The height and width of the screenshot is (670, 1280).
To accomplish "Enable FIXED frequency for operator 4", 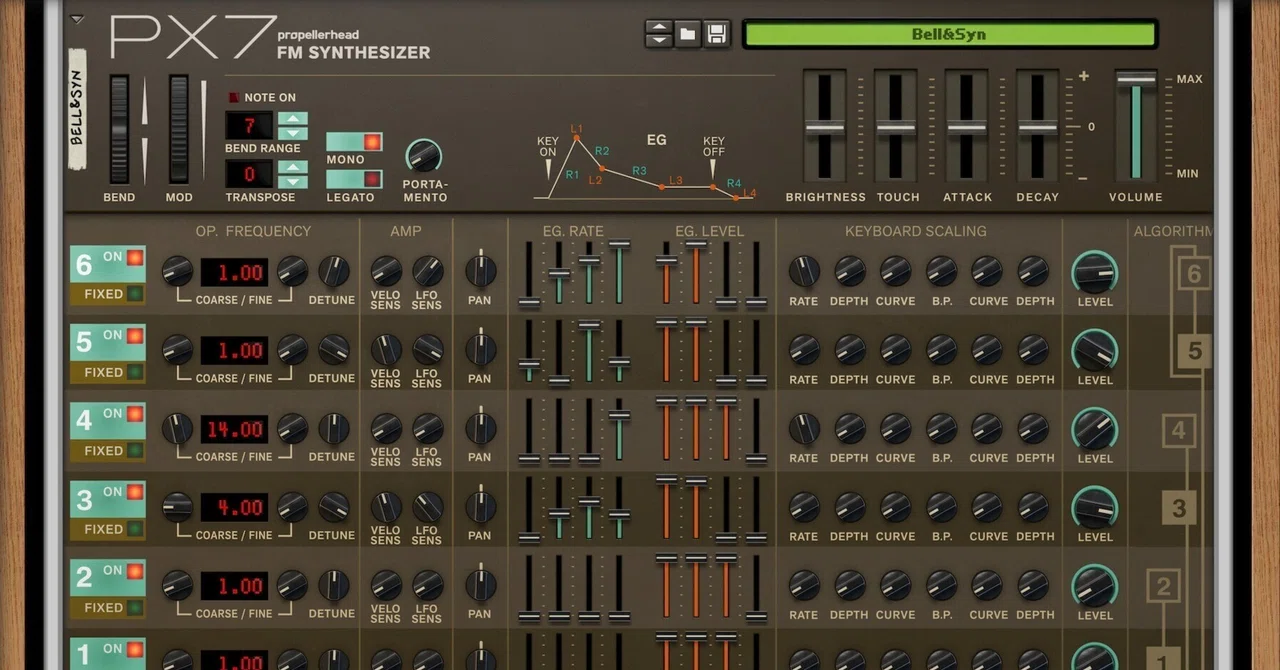I will (x=108, y=451).
